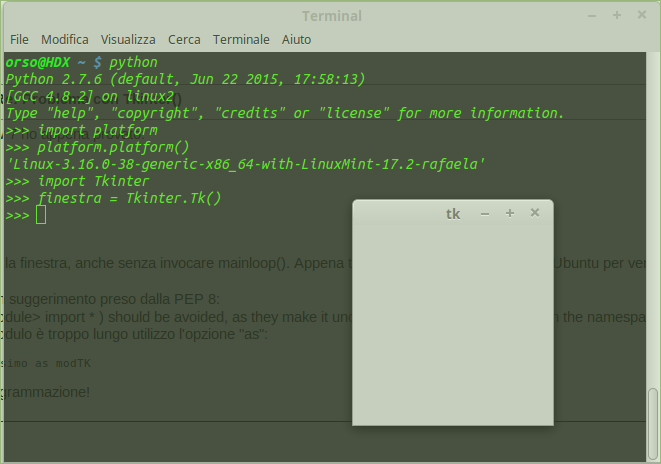
Task: Click the cursor block at Python prompt
Action: [41, 215]
